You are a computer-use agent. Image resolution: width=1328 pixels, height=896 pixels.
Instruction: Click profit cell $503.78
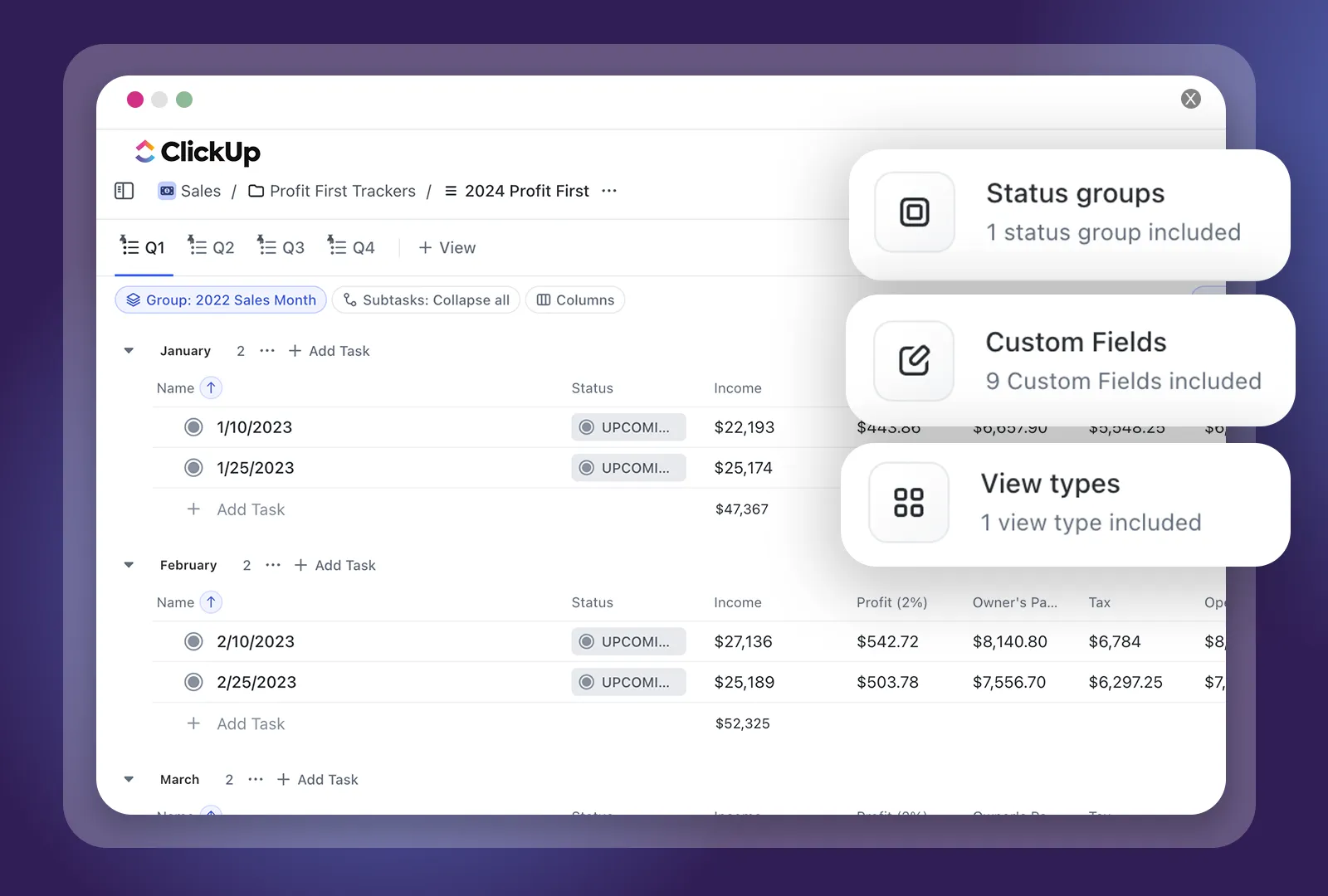coord(887,682)
